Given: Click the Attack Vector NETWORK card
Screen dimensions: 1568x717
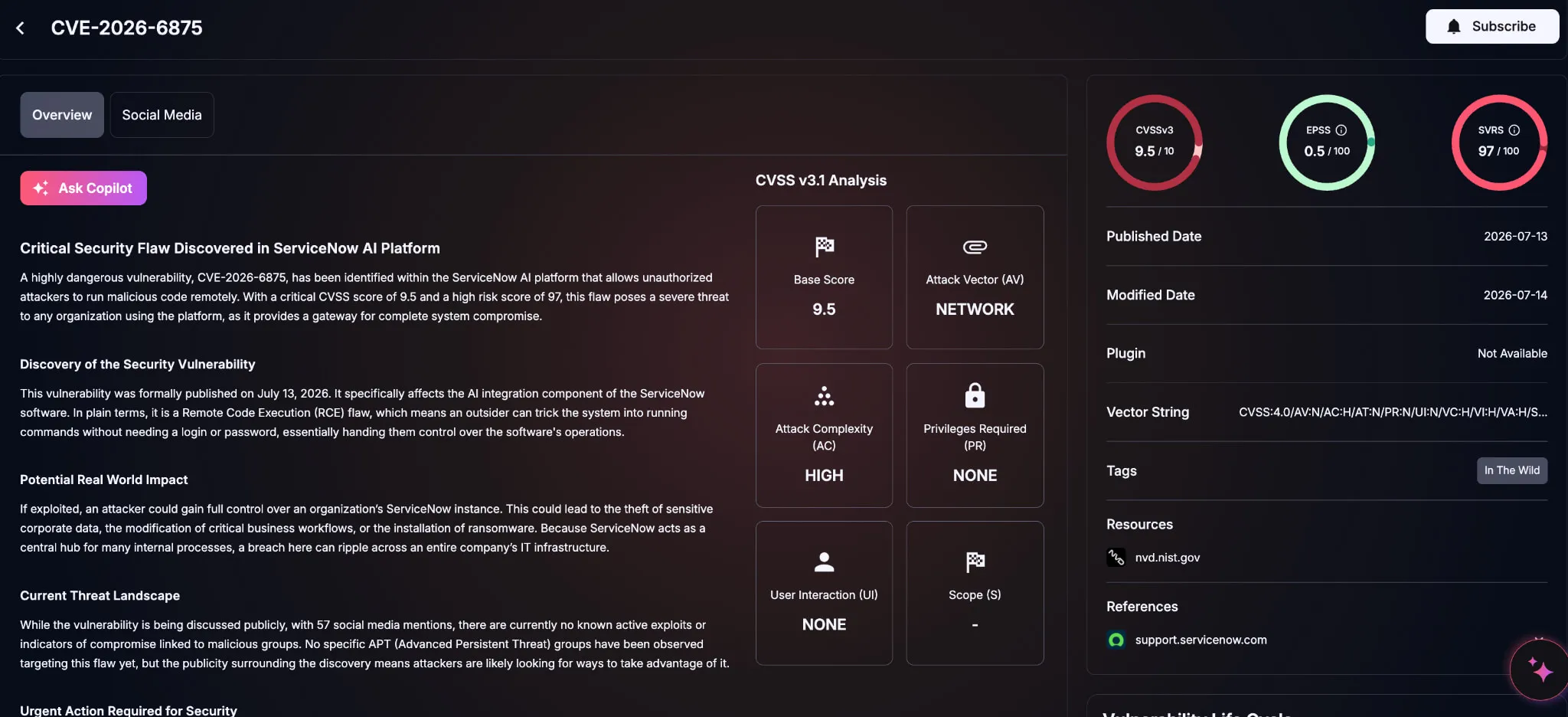Looking at the screenshot, I should (x=975, y=277).
